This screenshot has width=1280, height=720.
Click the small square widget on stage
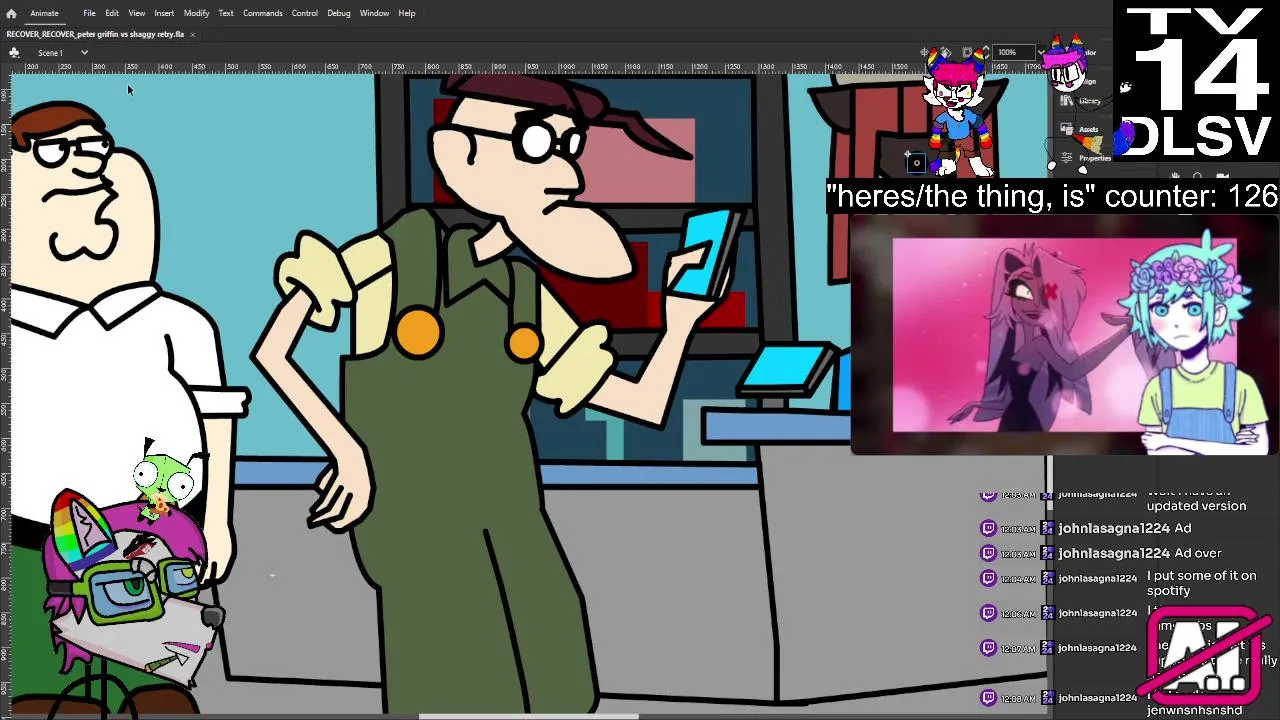click(916, 162)
